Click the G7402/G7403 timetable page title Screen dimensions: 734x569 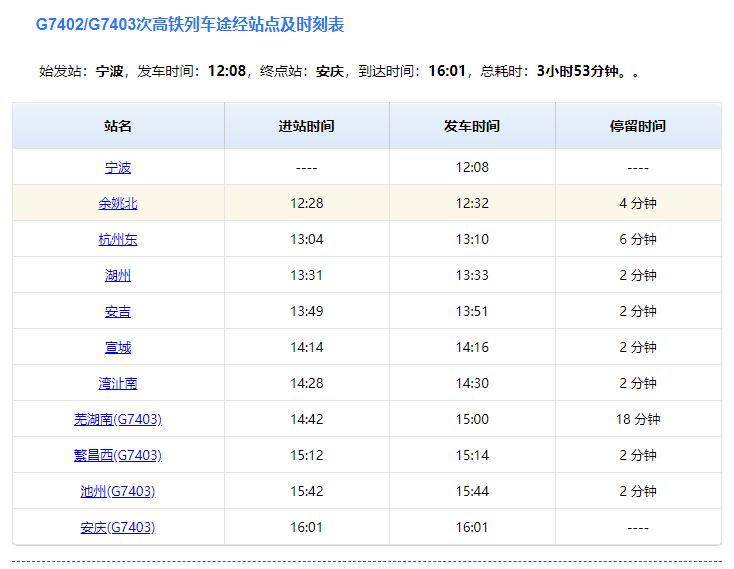point(190,25)
